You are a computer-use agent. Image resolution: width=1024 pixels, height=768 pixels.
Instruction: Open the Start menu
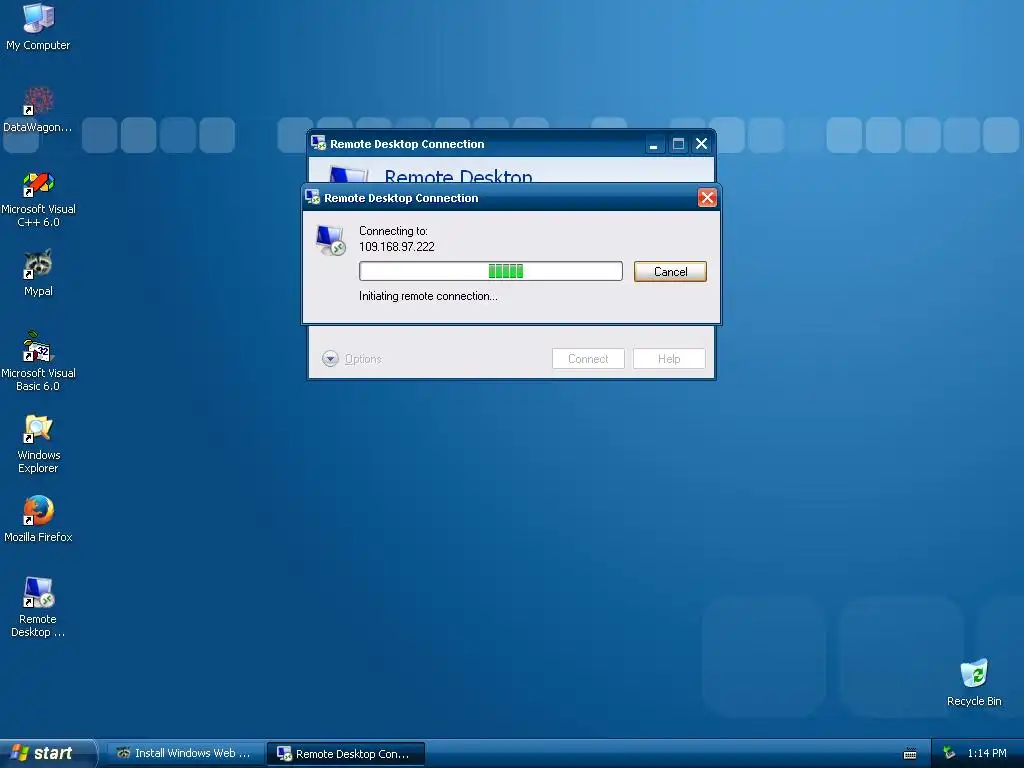(48, 753)
